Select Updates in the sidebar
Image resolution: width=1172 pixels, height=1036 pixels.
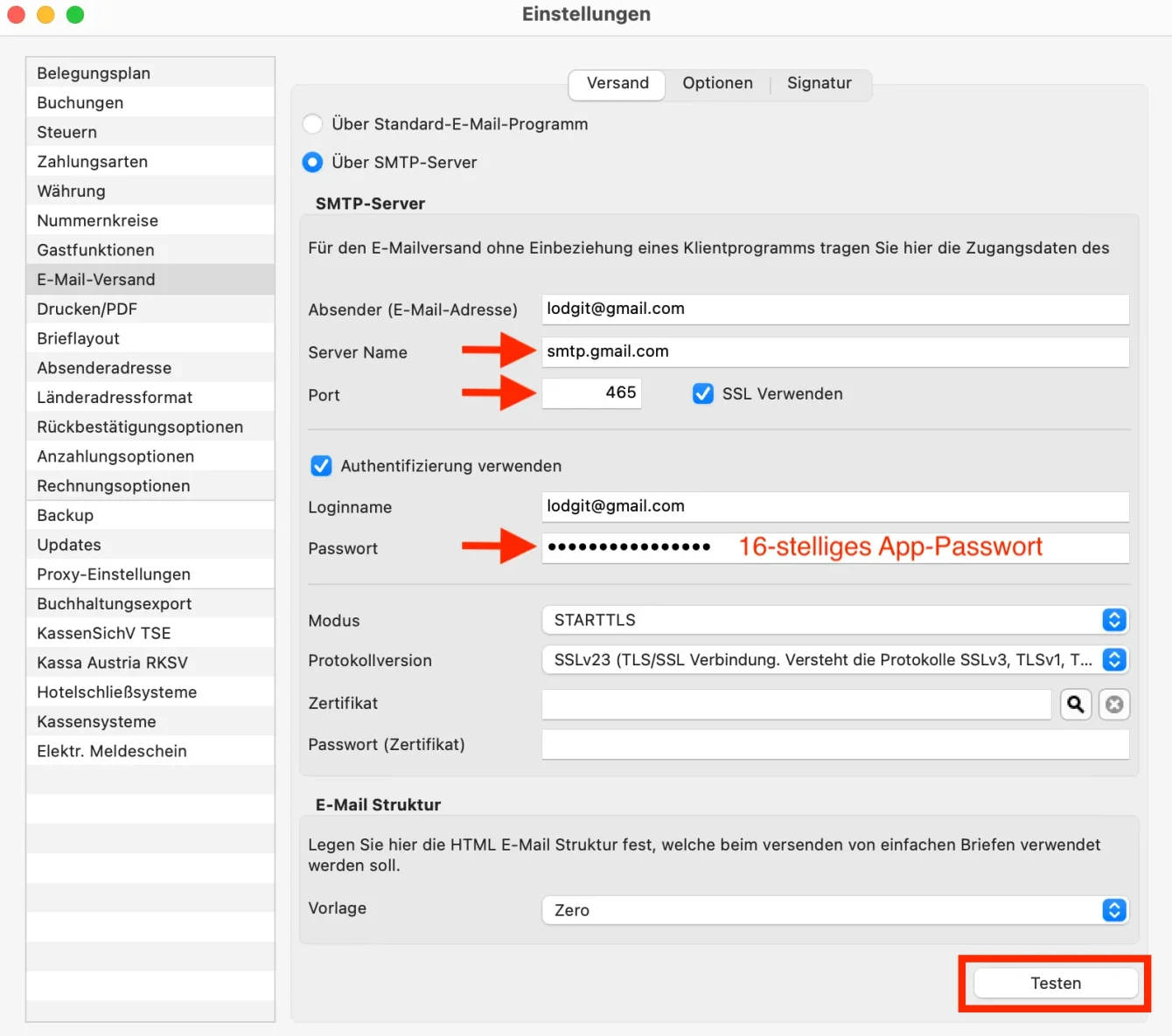click(150, 546)
